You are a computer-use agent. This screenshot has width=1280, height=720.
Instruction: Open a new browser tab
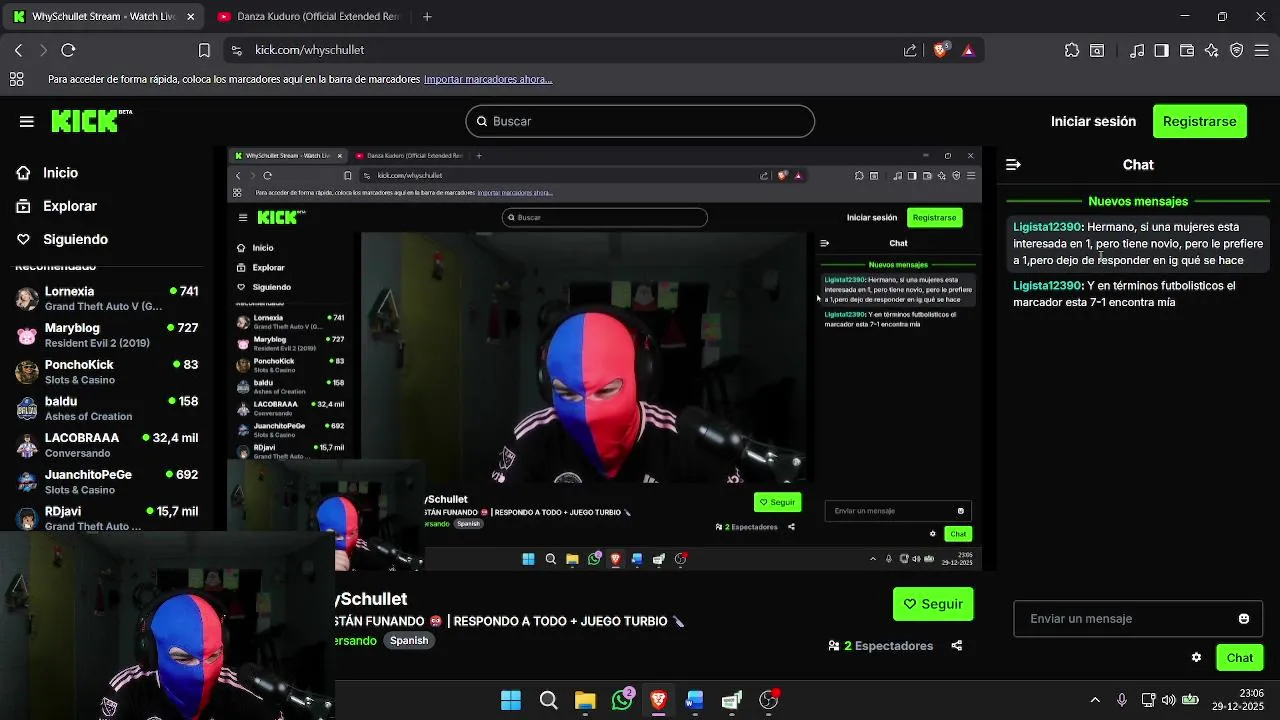427,17
